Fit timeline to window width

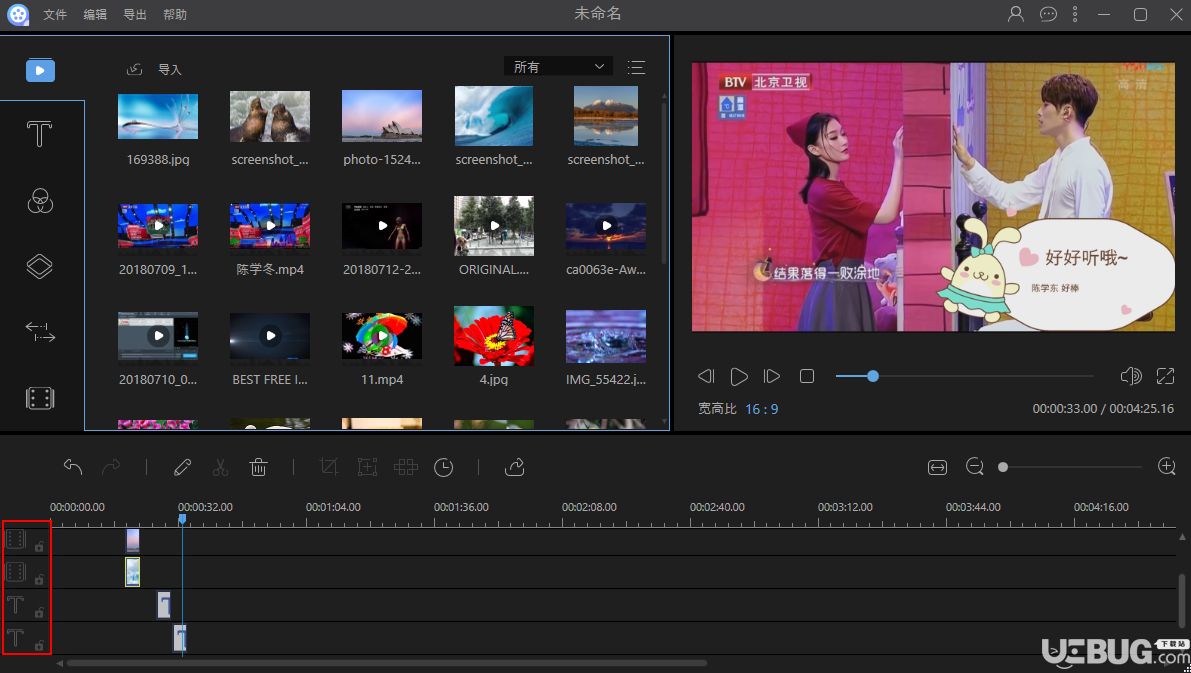[x=937, y=467]
